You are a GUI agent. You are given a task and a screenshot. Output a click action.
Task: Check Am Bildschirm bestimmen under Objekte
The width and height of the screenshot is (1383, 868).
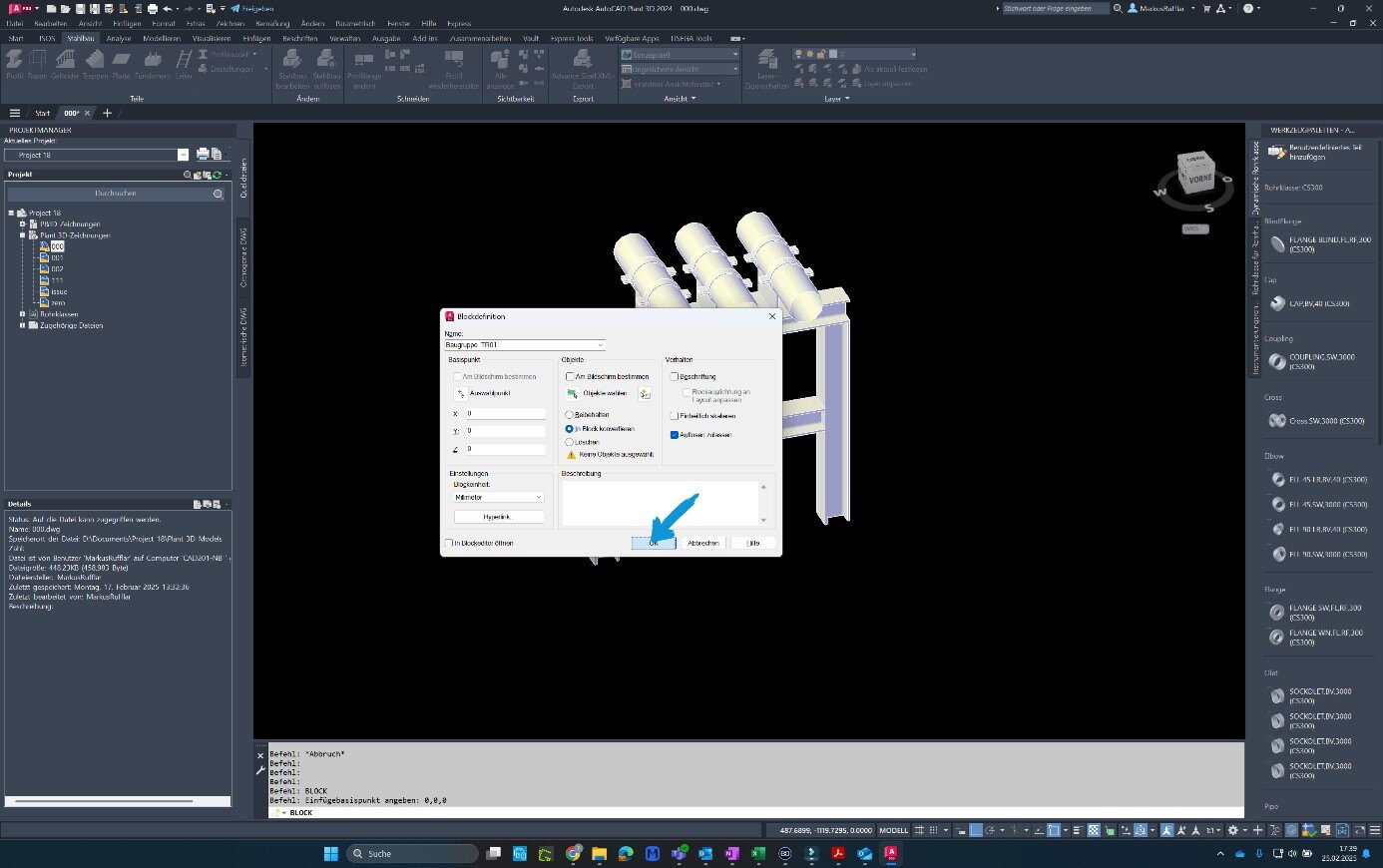pyautogui.click(x=570, y=377)
